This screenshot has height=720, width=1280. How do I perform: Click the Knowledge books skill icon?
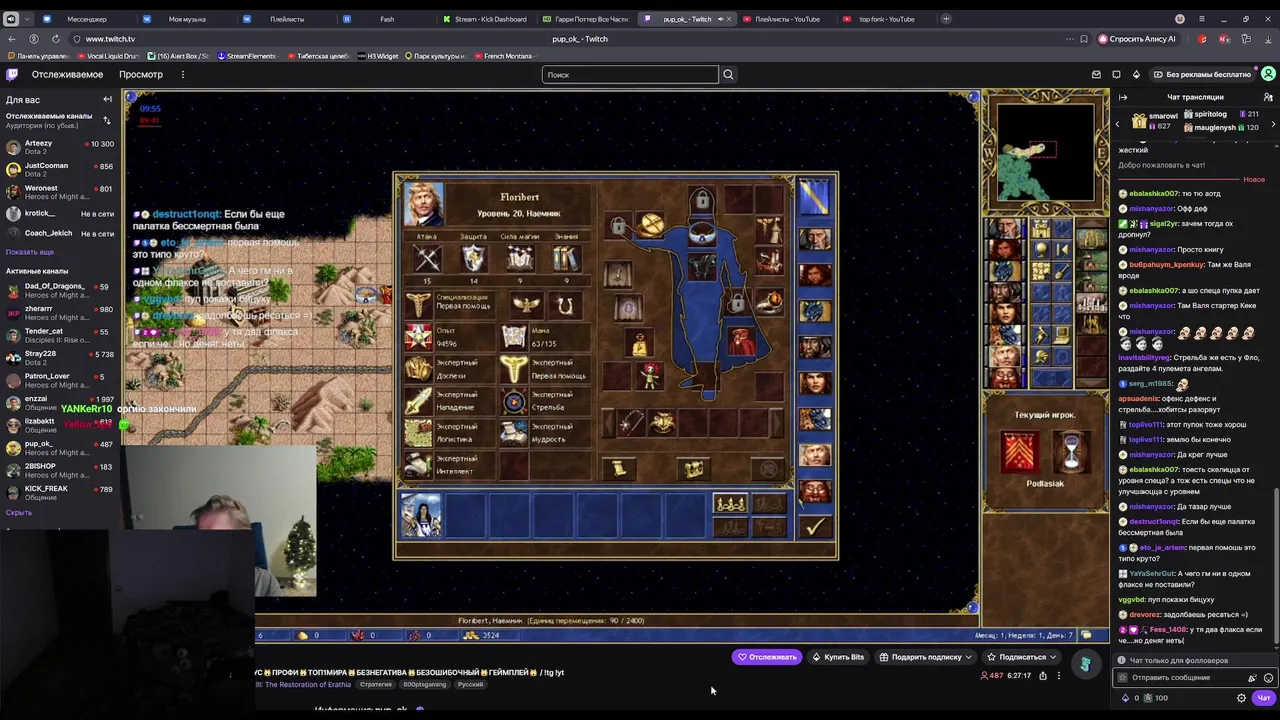click(566, 259)
